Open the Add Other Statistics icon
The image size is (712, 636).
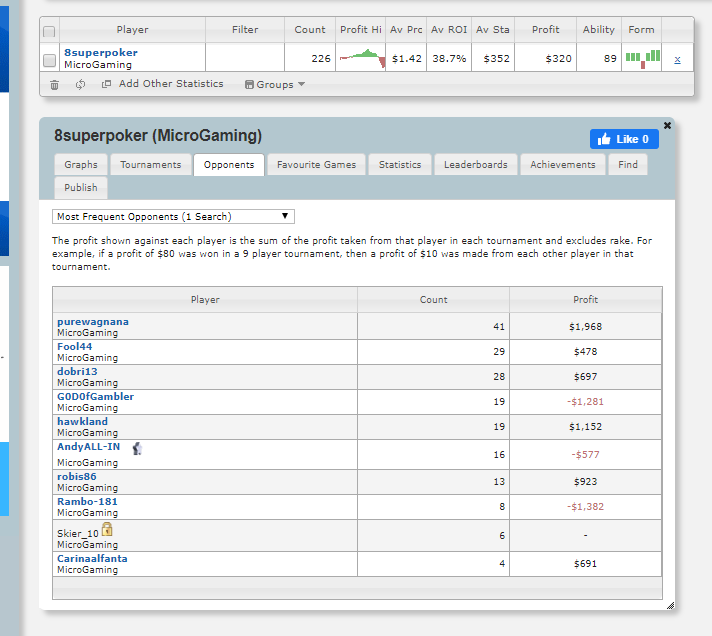pos(106,84)
